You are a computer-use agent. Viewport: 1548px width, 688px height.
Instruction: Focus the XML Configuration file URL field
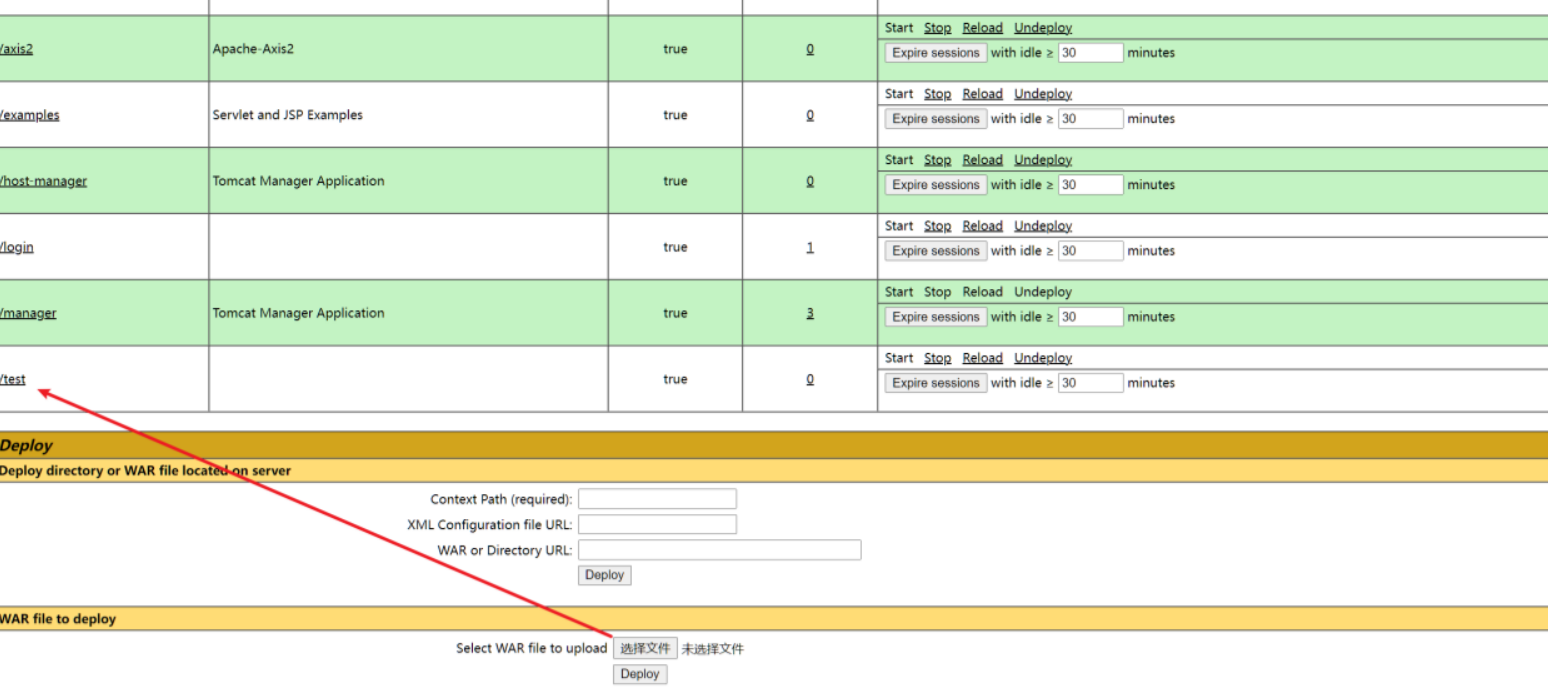coord(657,525)
